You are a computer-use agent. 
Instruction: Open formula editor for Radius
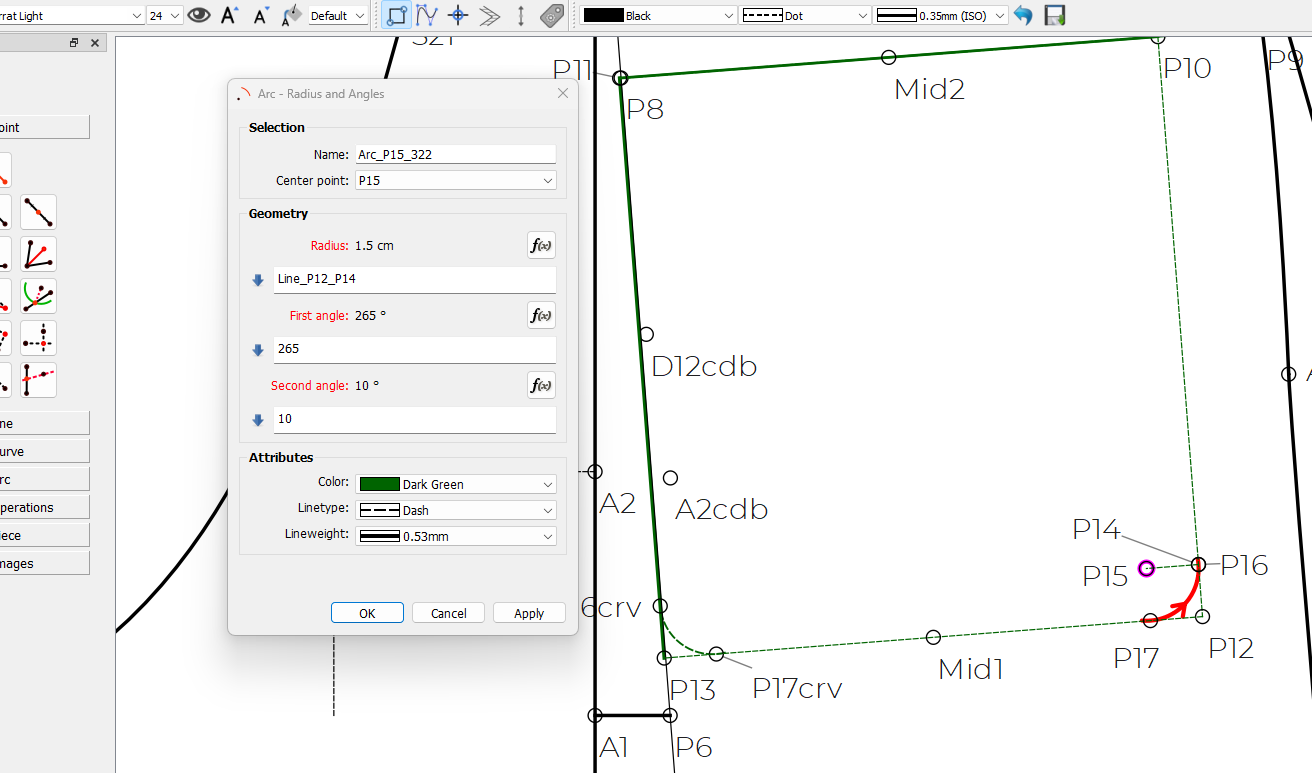click(x=541, y=245)
